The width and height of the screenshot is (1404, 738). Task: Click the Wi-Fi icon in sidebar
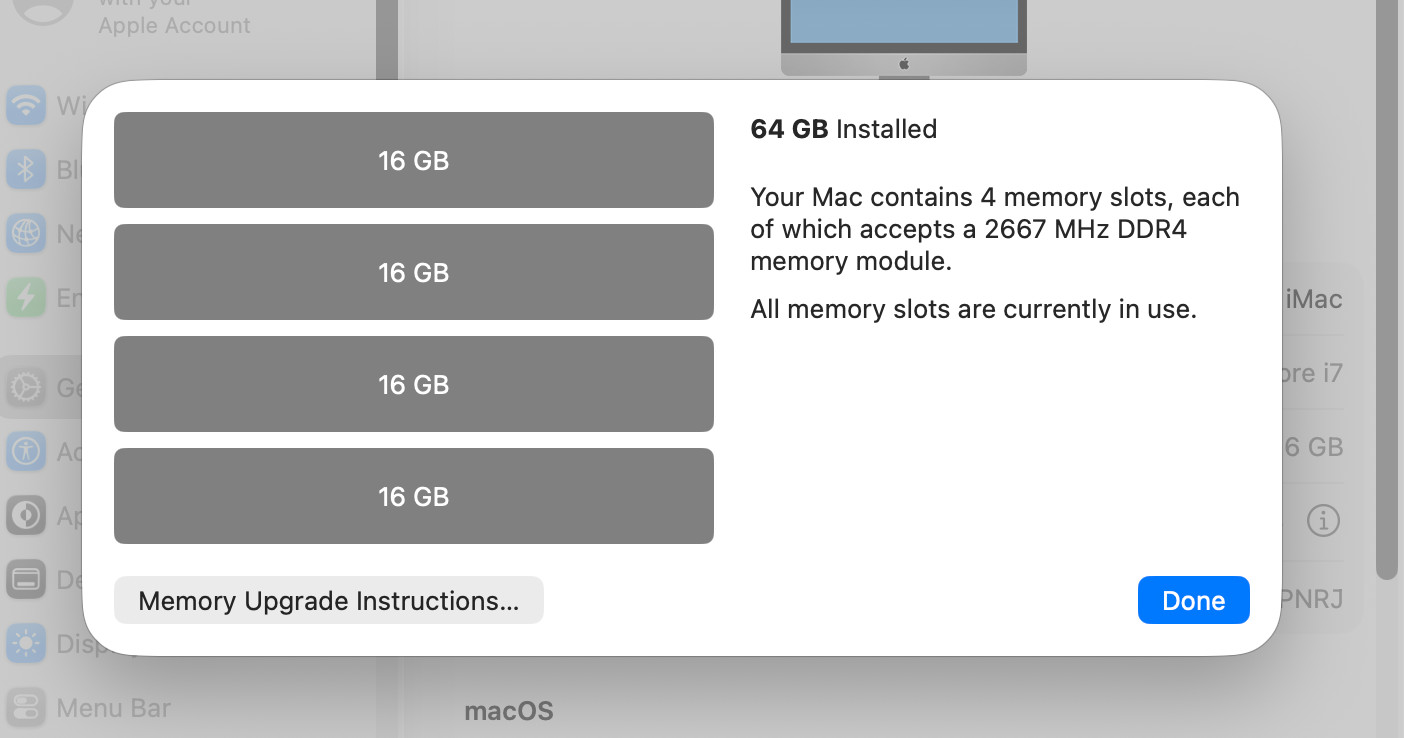27,105
